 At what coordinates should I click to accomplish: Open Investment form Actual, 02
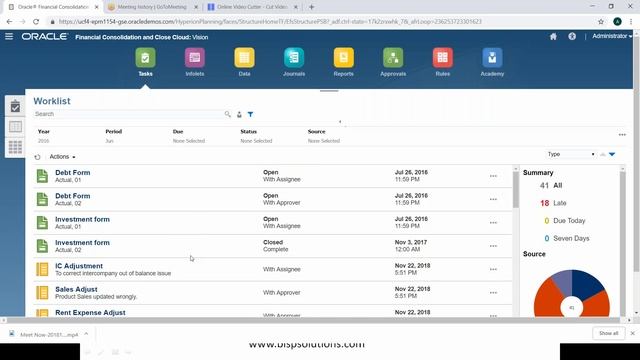(82, 242)
